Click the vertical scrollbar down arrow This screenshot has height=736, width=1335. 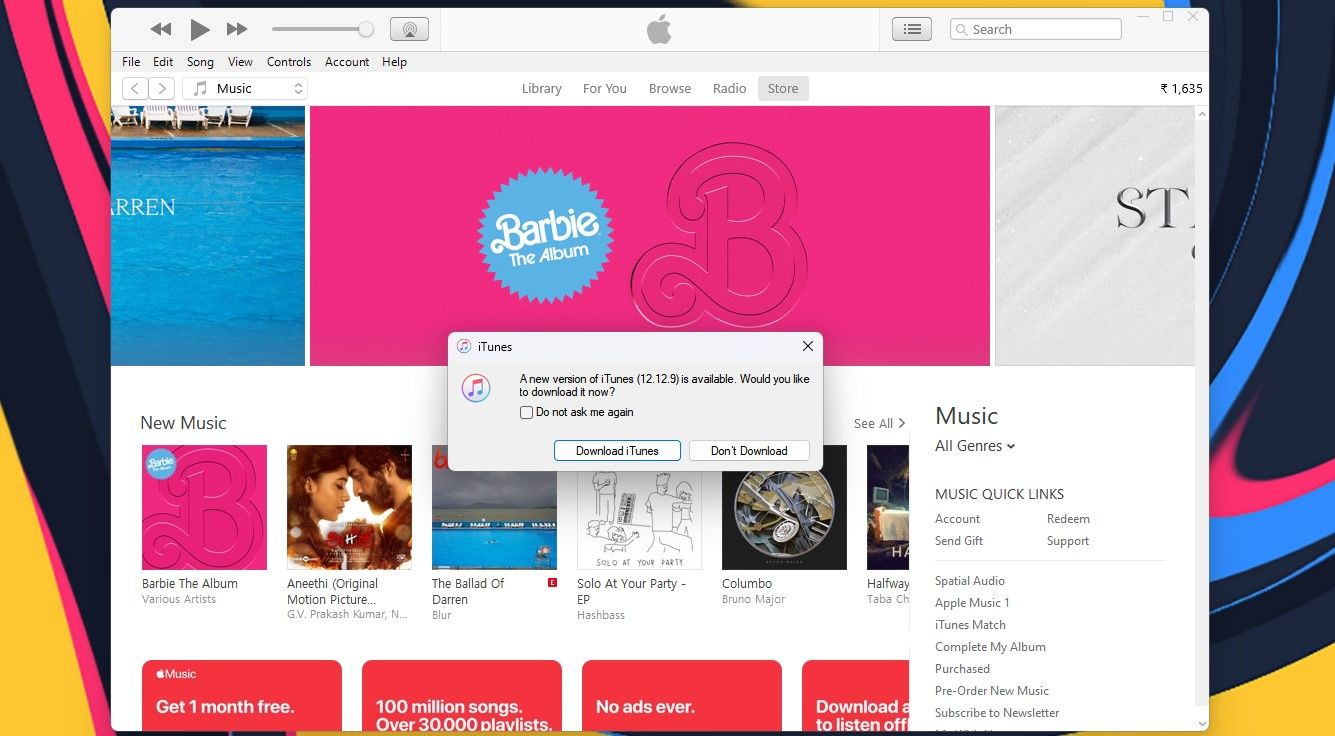click(x=1202, y=722)
